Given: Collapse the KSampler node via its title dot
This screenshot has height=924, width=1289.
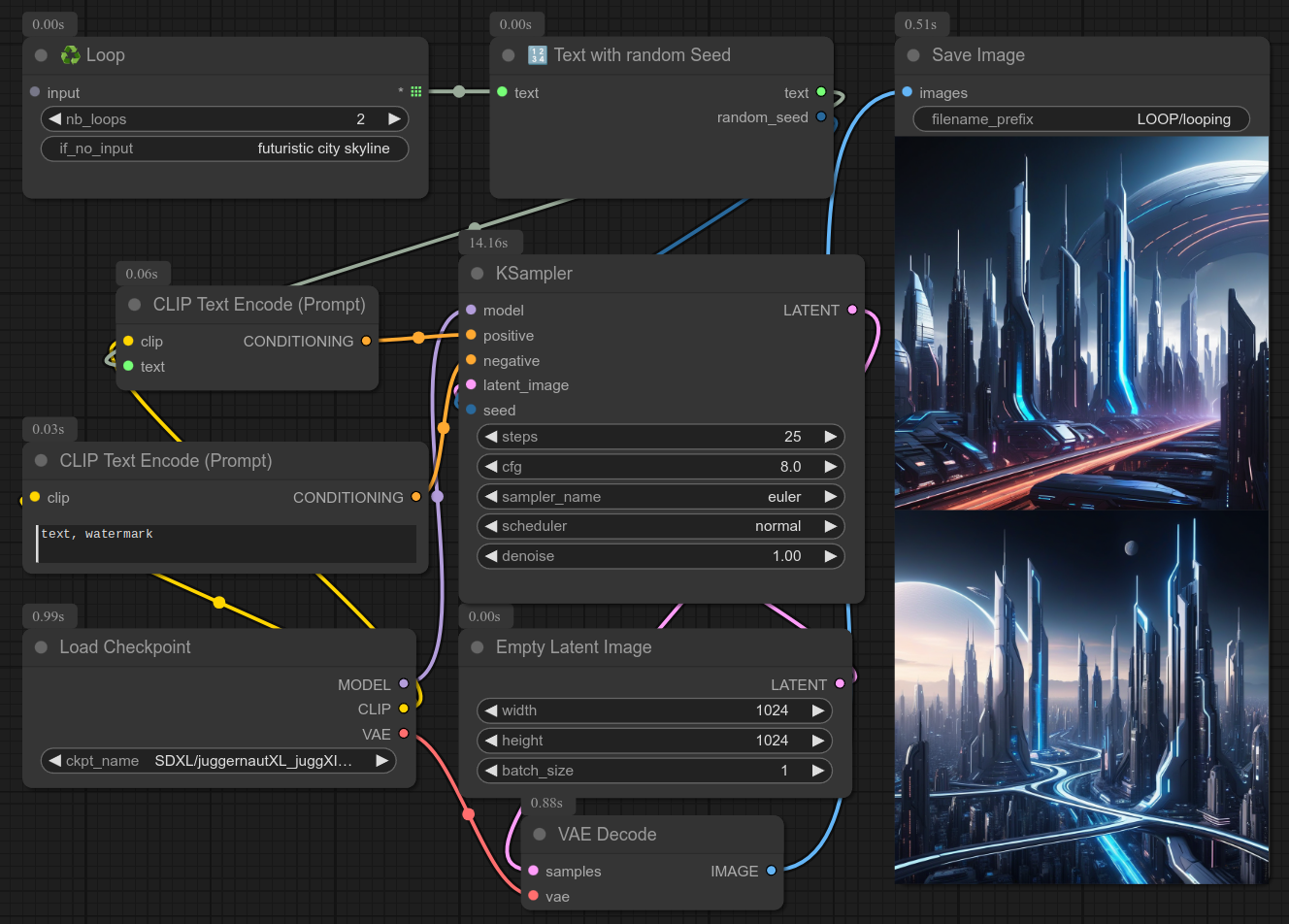Looking at the screenshot, I should click(x=477, y=274).
